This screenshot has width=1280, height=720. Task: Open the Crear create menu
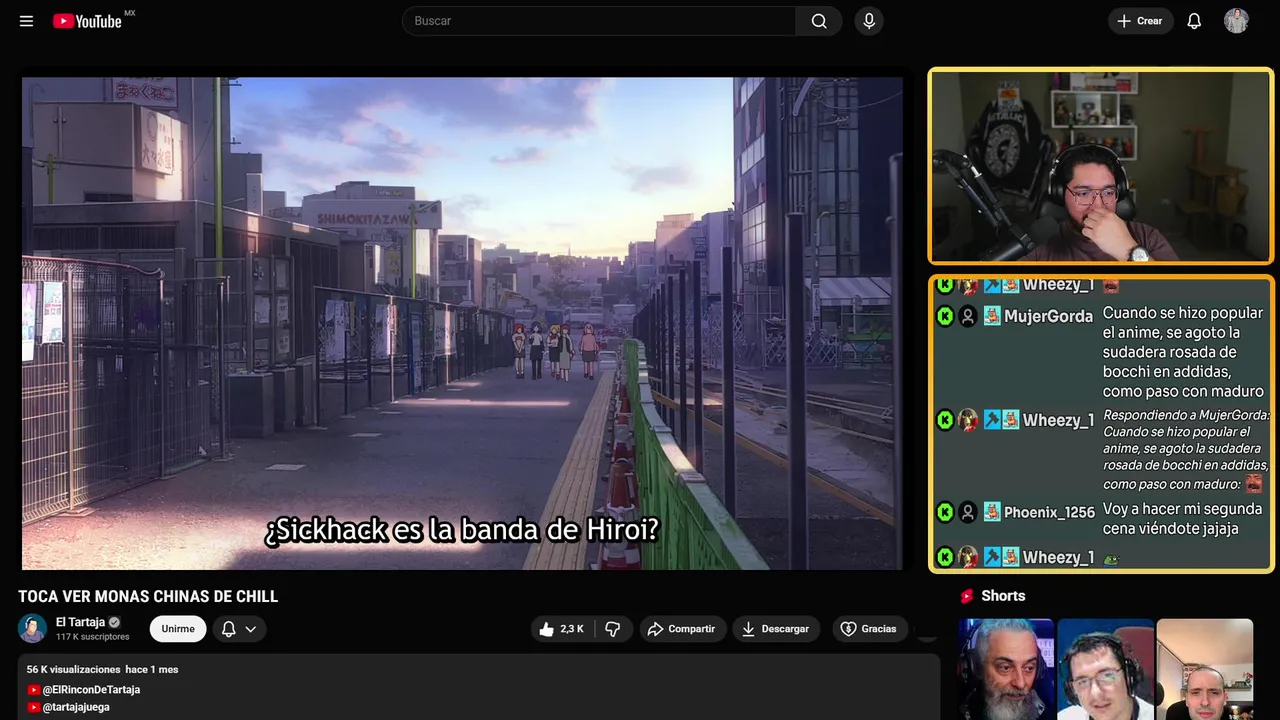click(x=1140, y=21)
